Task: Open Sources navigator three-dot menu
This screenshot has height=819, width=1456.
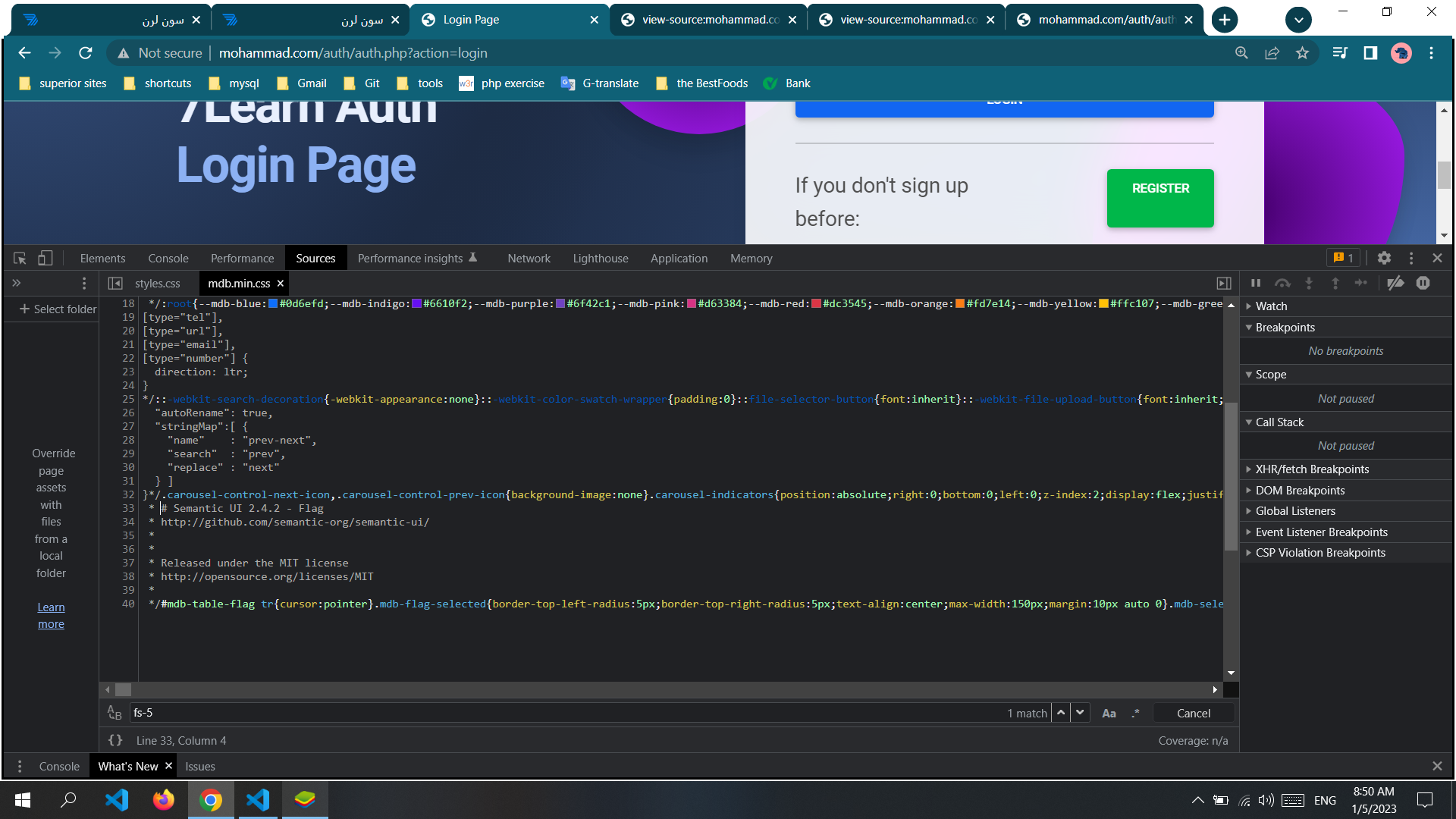Action: point(84,284)
